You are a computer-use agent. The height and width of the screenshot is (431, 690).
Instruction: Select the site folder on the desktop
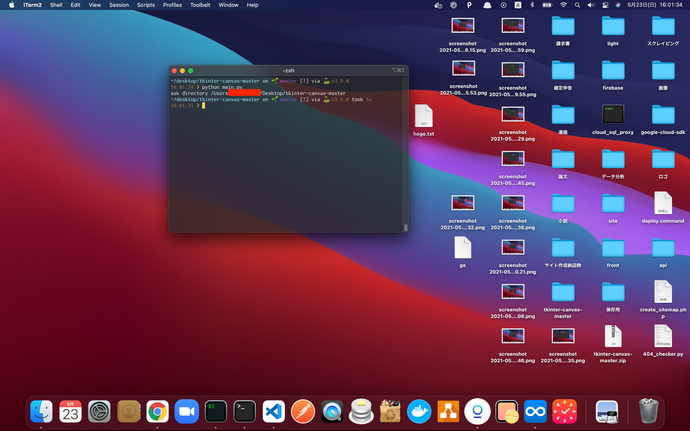coord(613,208)
